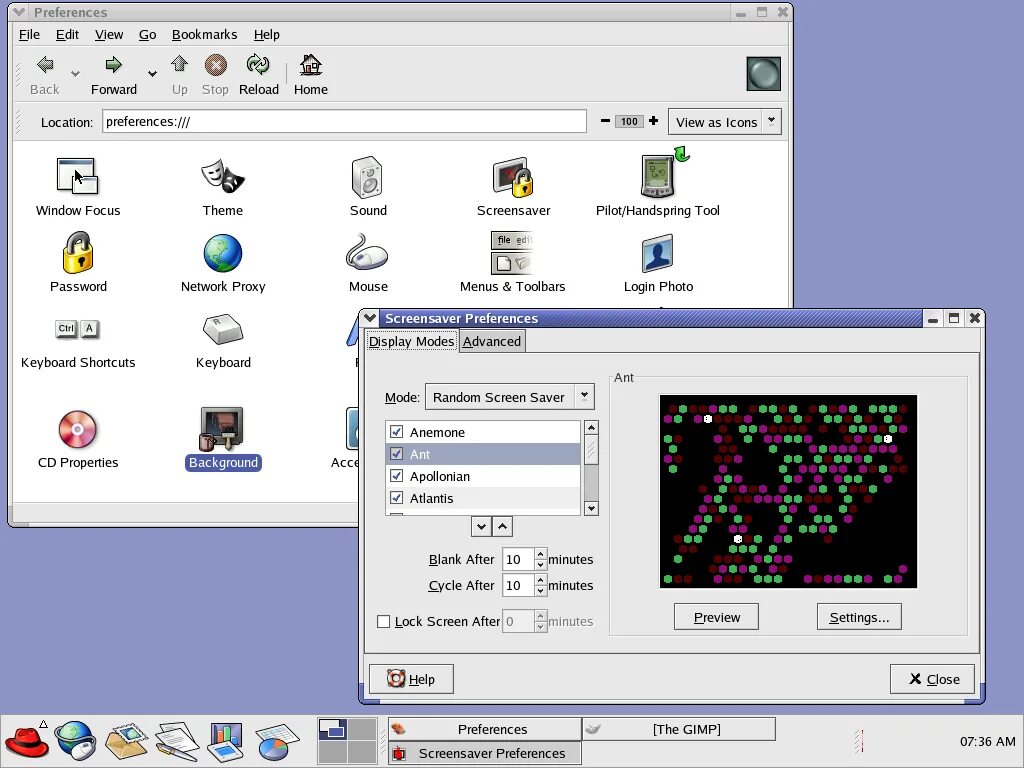
Task: Uncheck the Anemone screensaver checkbox
Action: coord(396,432)
